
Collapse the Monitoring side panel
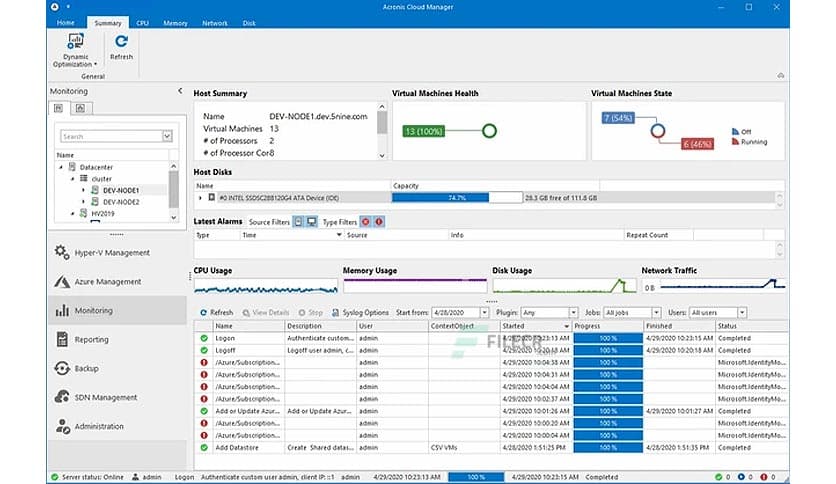pos(180,91)
